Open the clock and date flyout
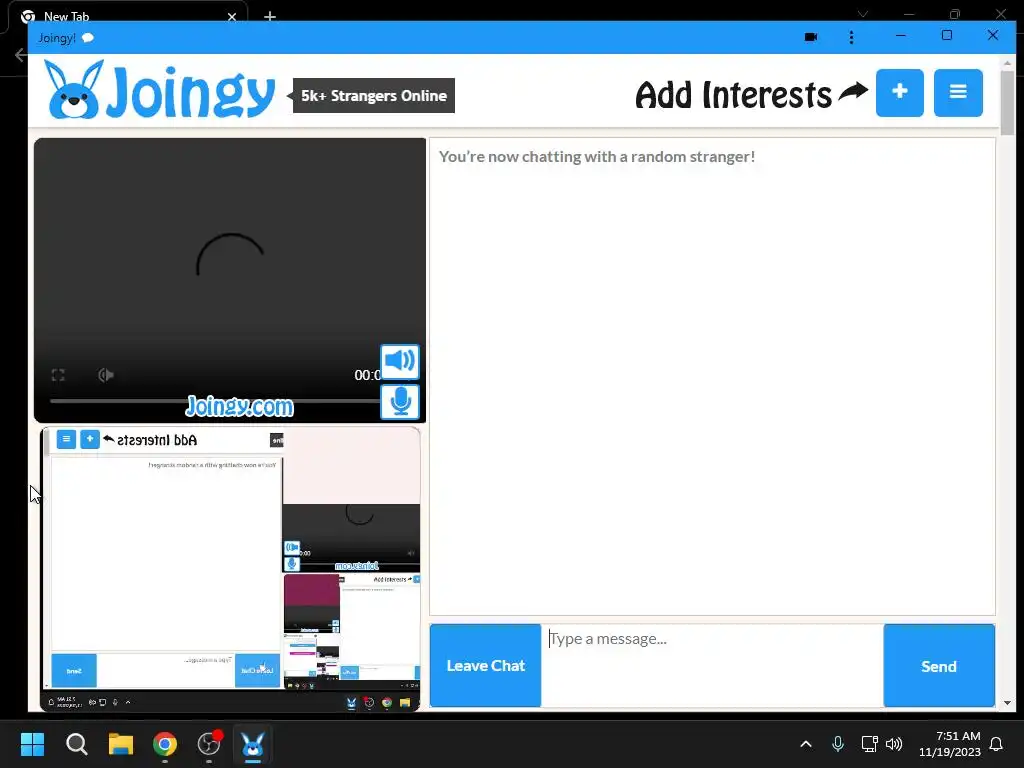The height and width of the screenshot is (768, 1024). (x=950, y=744)
